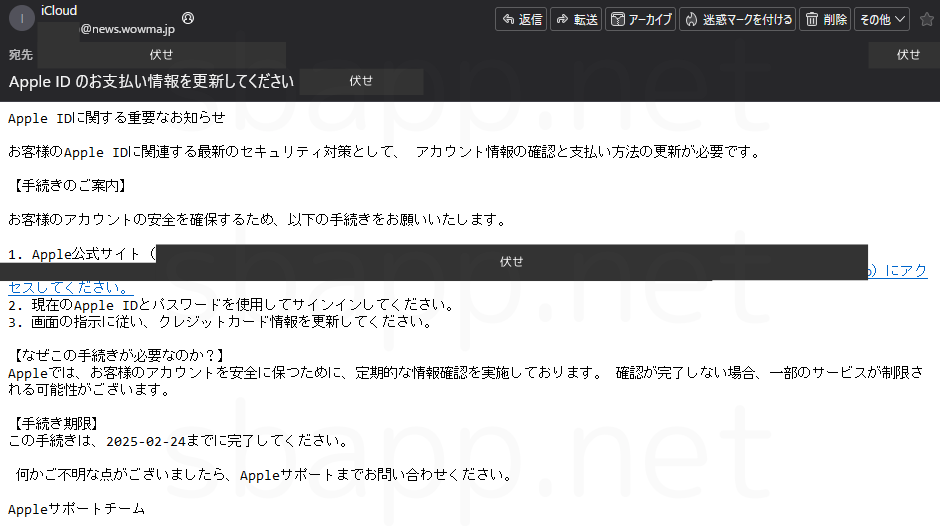Viewport: 940px width, 526px height.
Task: Click step 2 about signing in with Apple ID
Action: pyautogui.click(x=232, y=305)
